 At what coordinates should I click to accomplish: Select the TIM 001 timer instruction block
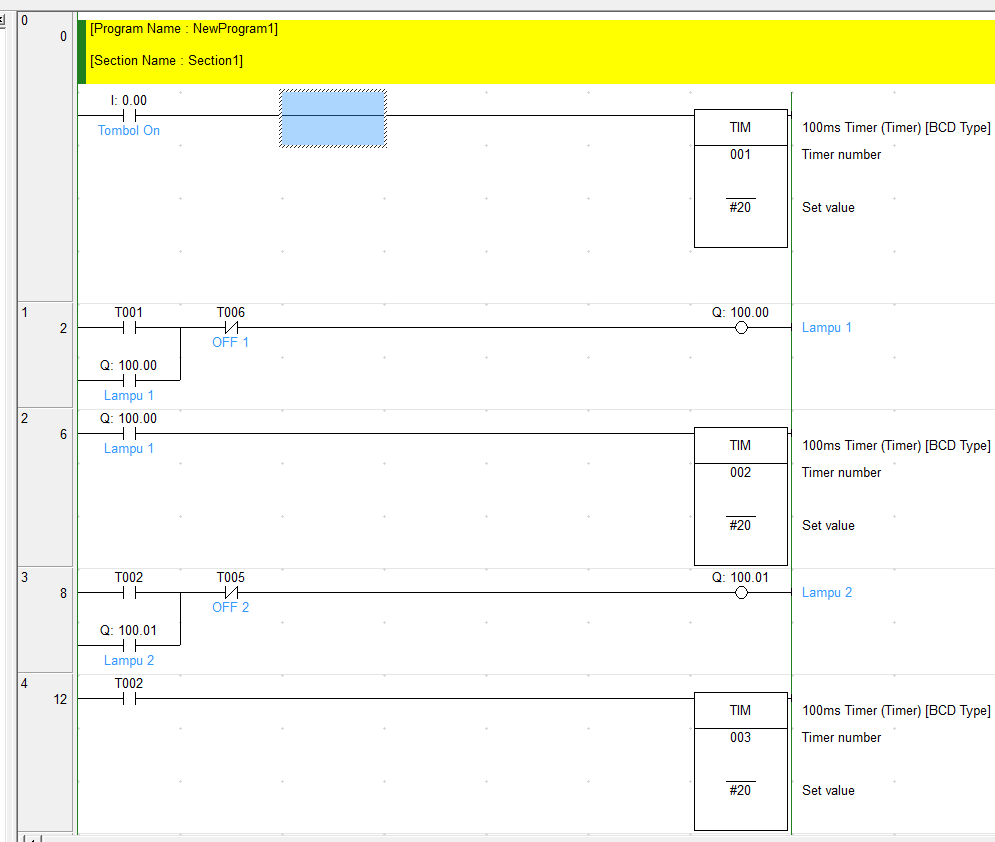coord(741,178)
